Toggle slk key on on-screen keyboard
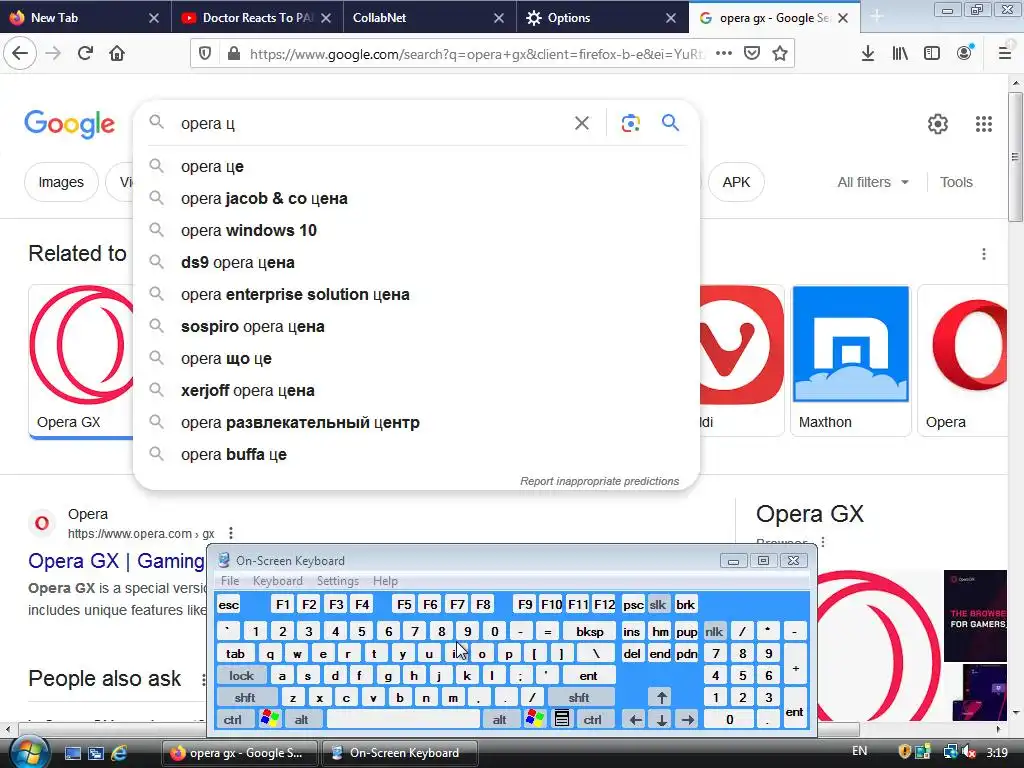This screenshot has width=1024, height=768. [x=658, y=605]
